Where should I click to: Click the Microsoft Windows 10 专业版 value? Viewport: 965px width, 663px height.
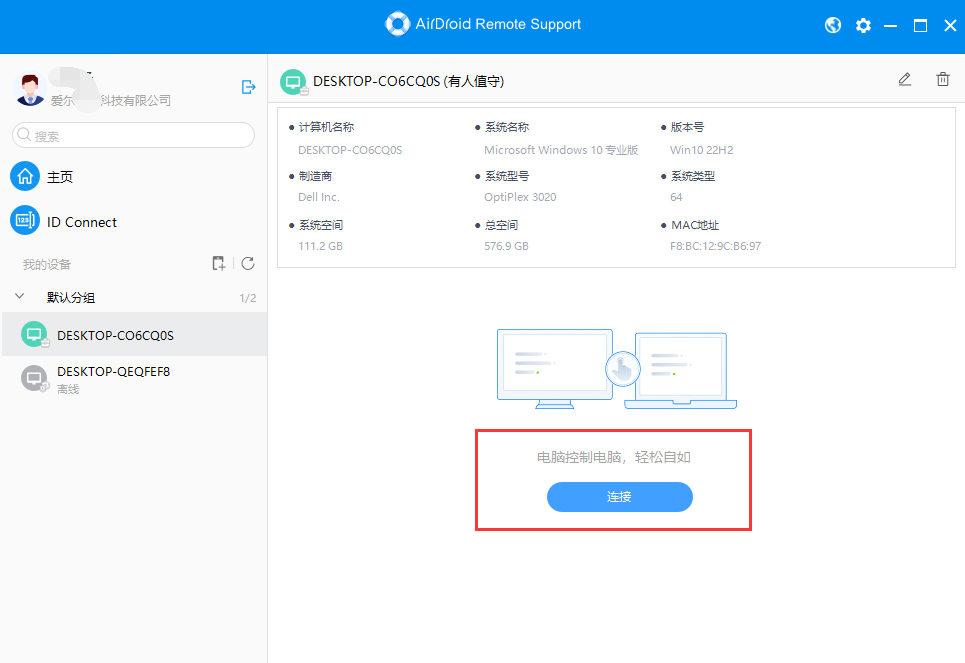561,150
